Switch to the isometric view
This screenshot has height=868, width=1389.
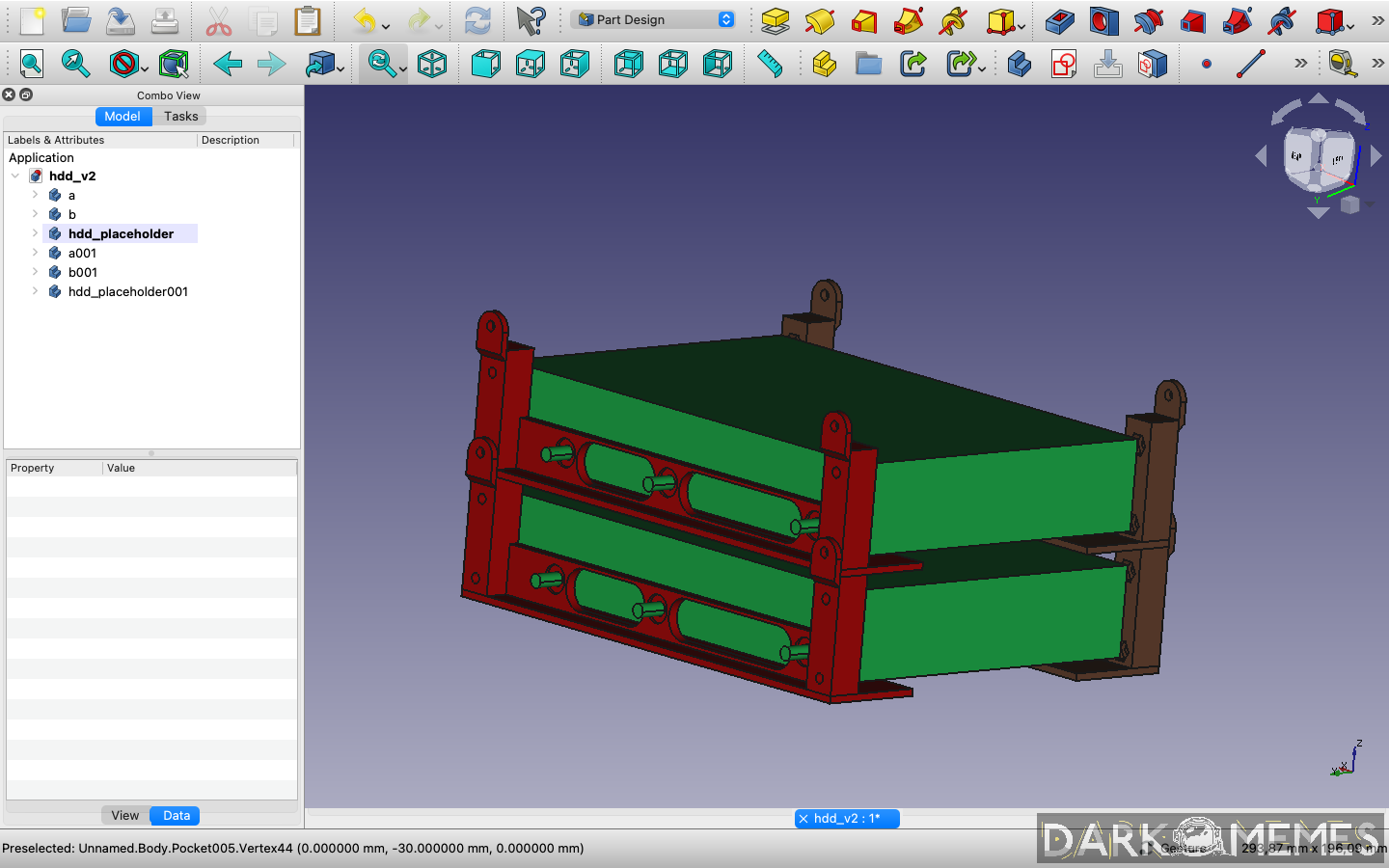tap(432, 65)
